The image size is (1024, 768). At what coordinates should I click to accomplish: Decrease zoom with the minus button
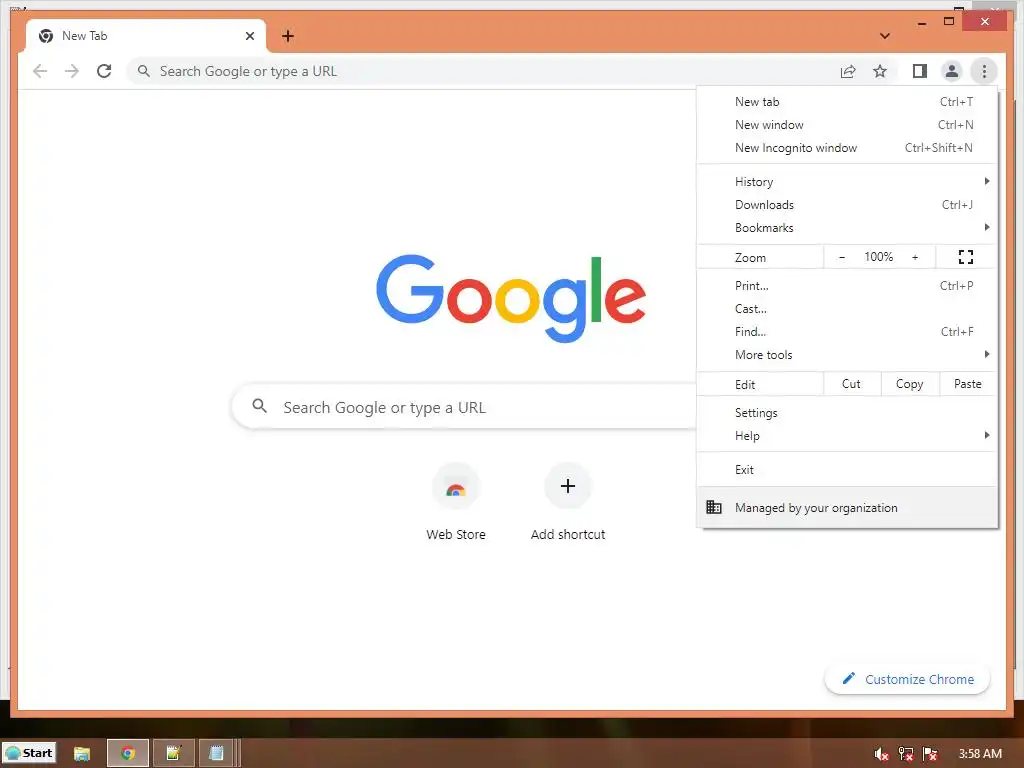pyautogui.click(x=842, y=257)
